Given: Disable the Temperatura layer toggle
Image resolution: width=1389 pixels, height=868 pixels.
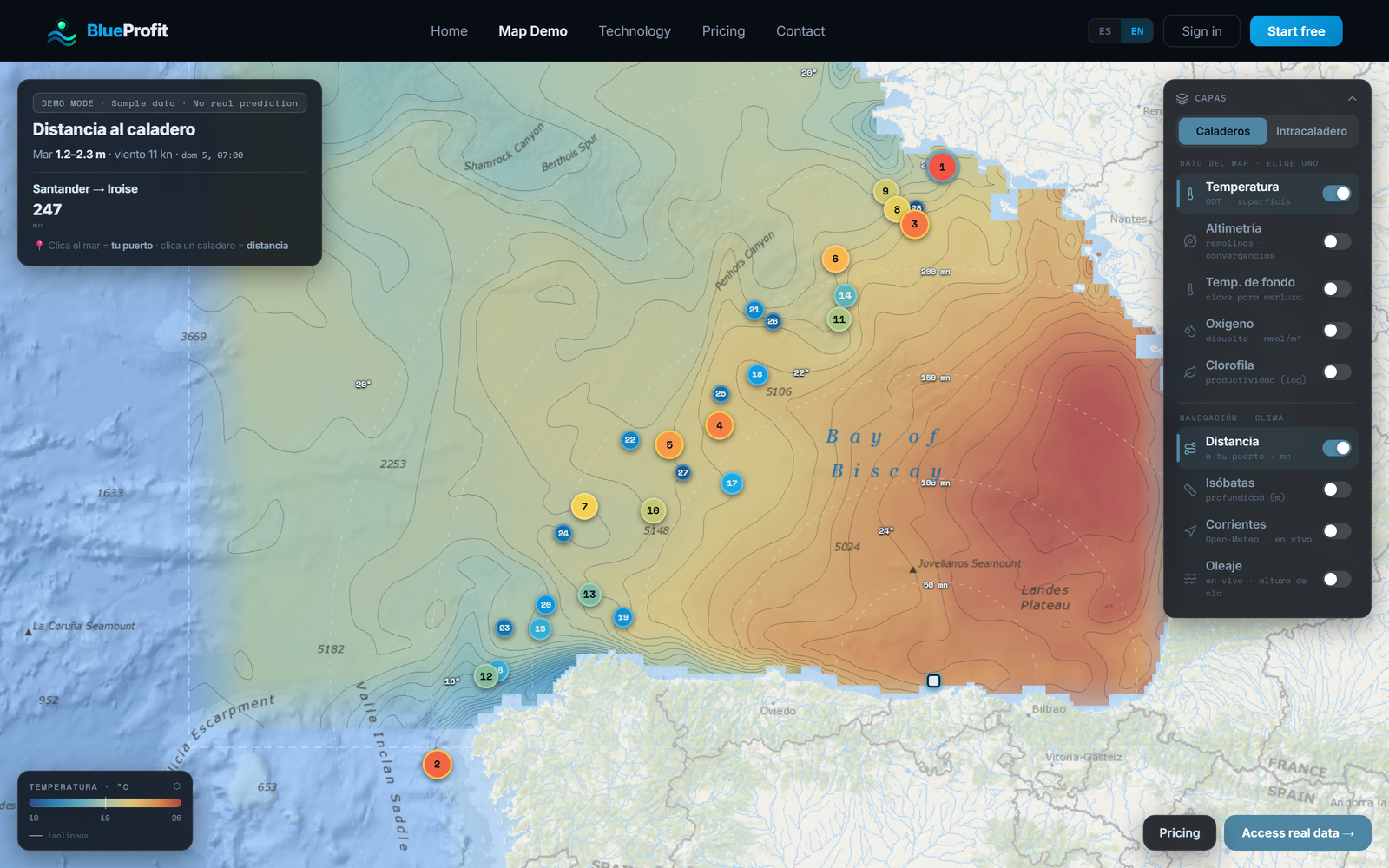Looking at the screenshot, I should 1337,194.
